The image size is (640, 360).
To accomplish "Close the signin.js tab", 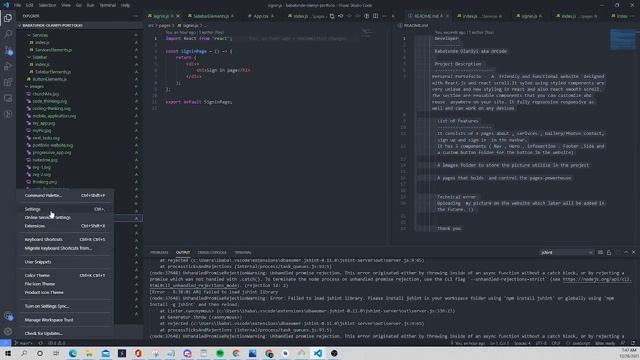I will [x=178, y=16].
